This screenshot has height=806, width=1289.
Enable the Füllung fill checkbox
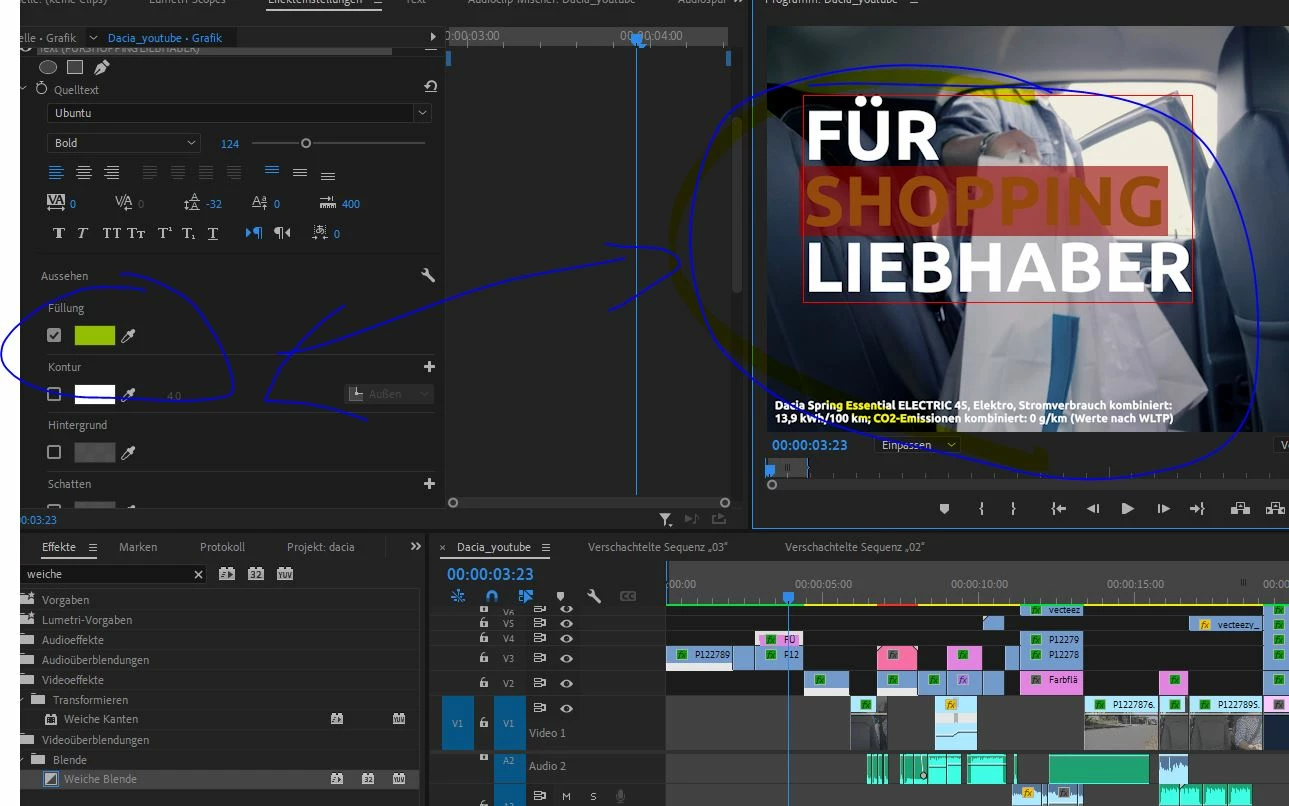coord(55,336)
